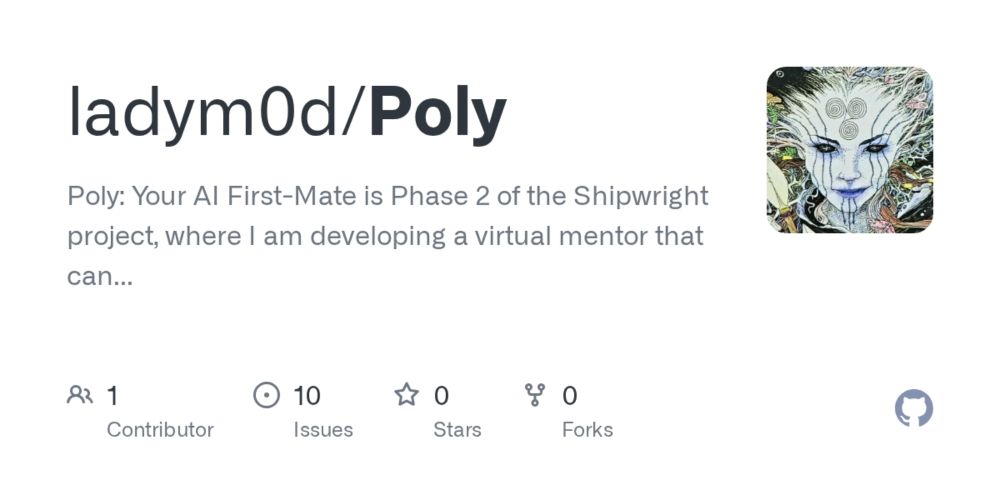Screen dimensions: 1000x500
Task: Click the issues count 10
Action: coord(307,396)
